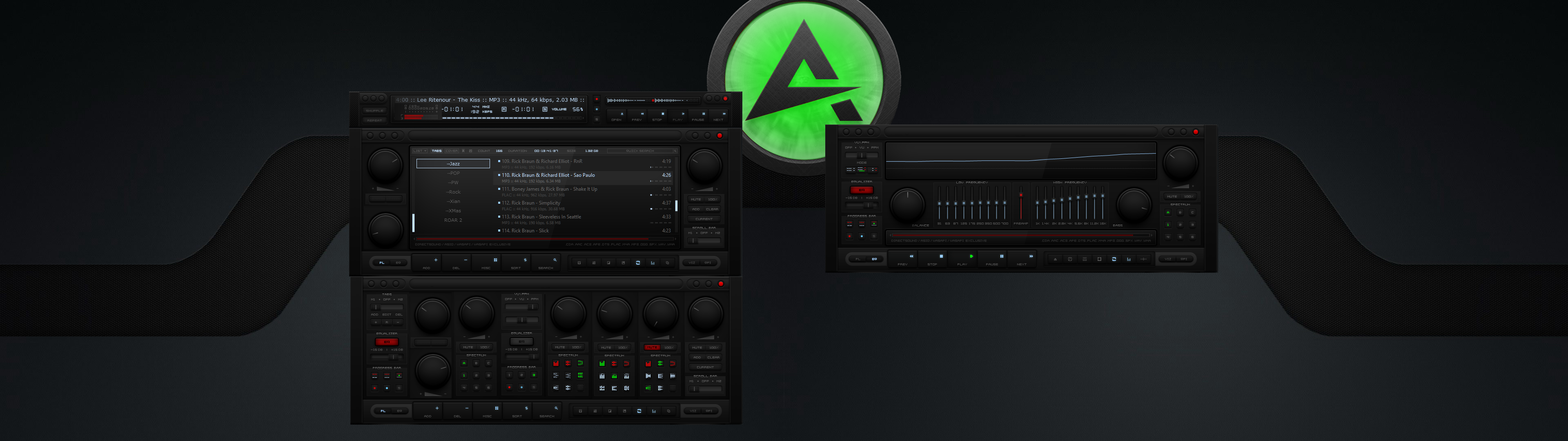1568x441 pixels.
Task: Click MUTE in the equalizer window
Action: [1172, 197]
